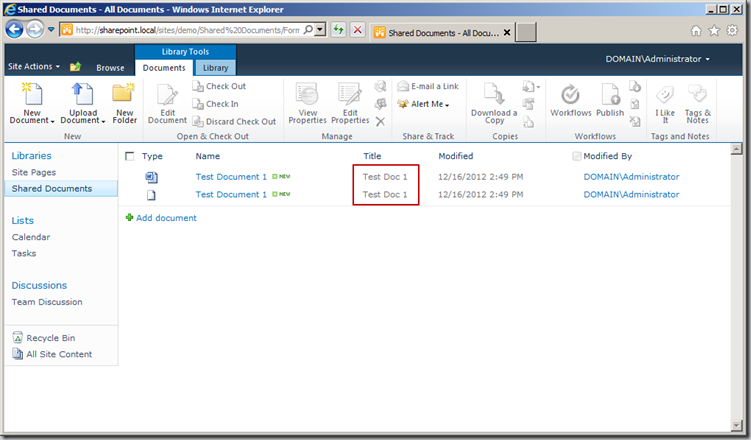Switch to the Browse ribbon tab

110,68
